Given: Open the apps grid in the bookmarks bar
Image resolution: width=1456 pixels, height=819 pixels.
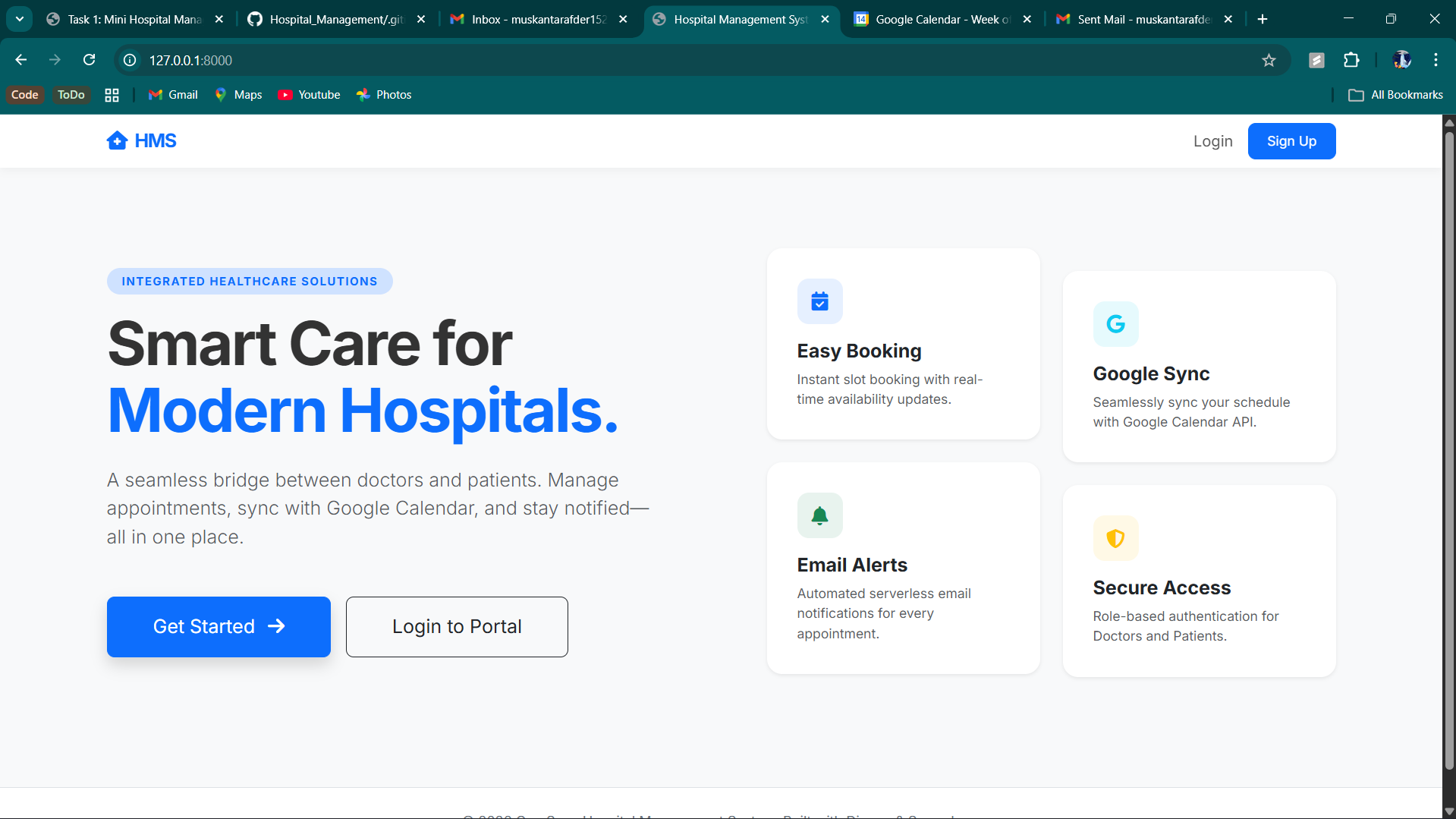Looking at the screenshot, I should tap(112, 95).
